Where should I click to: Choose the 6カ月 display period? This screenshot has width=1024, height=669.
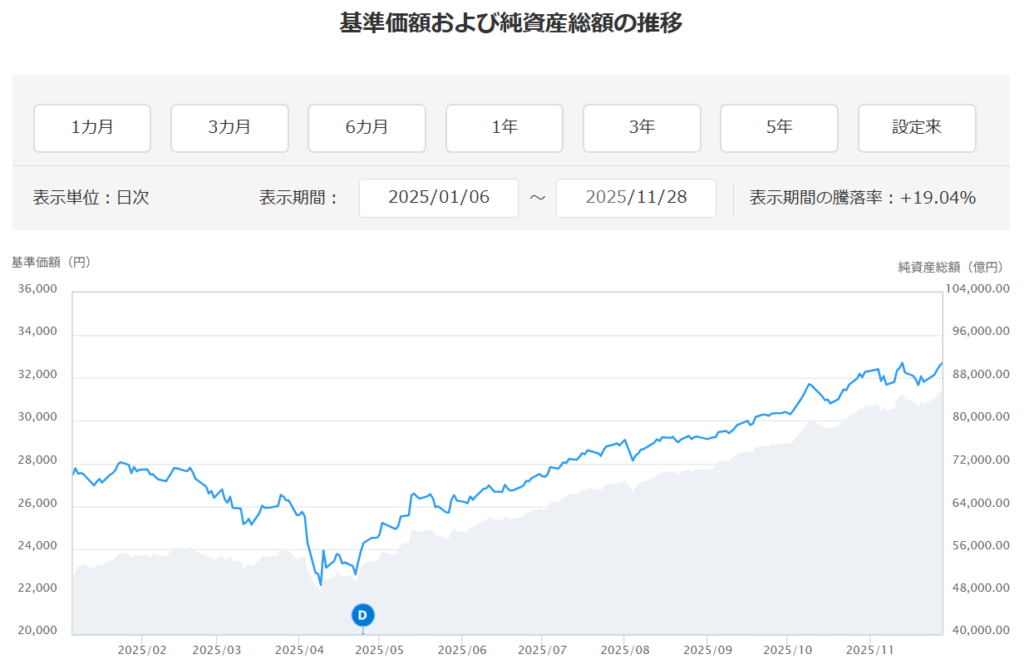pyautogui.click(x=366, y=128)
